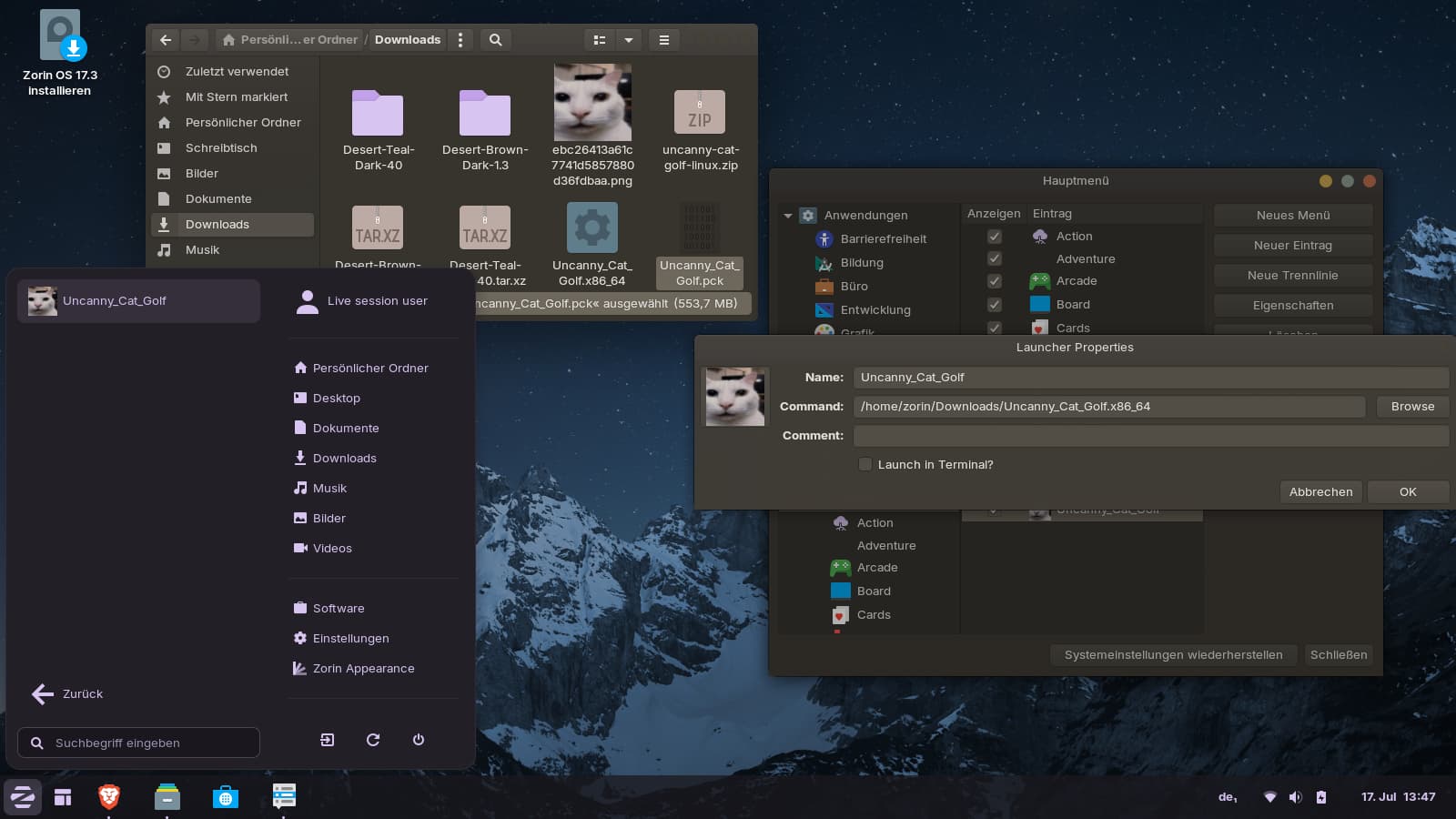Open the workspace overview in the taskbar
Screen dimensions: 1456x819
tap(63, 798)
